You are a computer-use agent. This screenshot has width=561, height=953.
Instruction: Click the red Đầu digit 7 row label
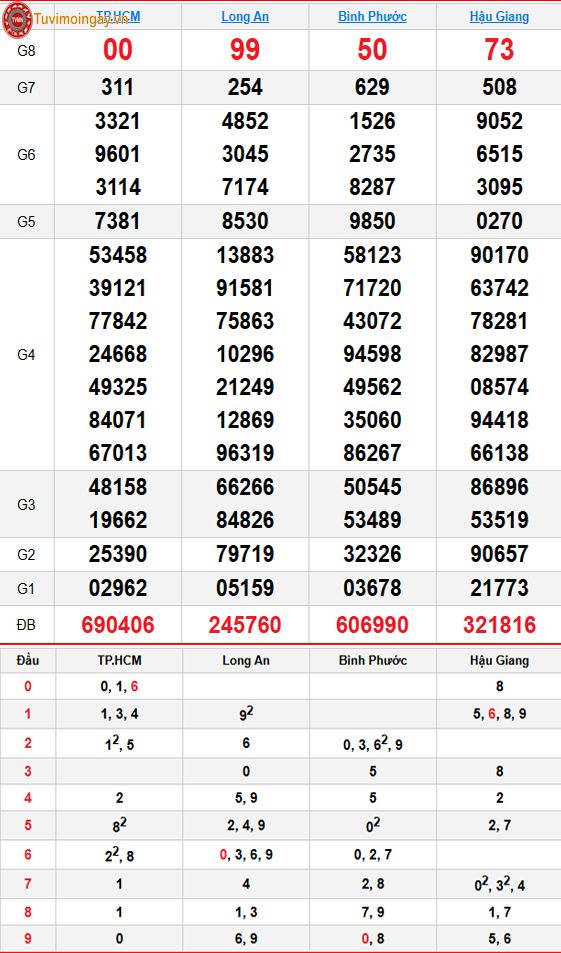point(27,884)
